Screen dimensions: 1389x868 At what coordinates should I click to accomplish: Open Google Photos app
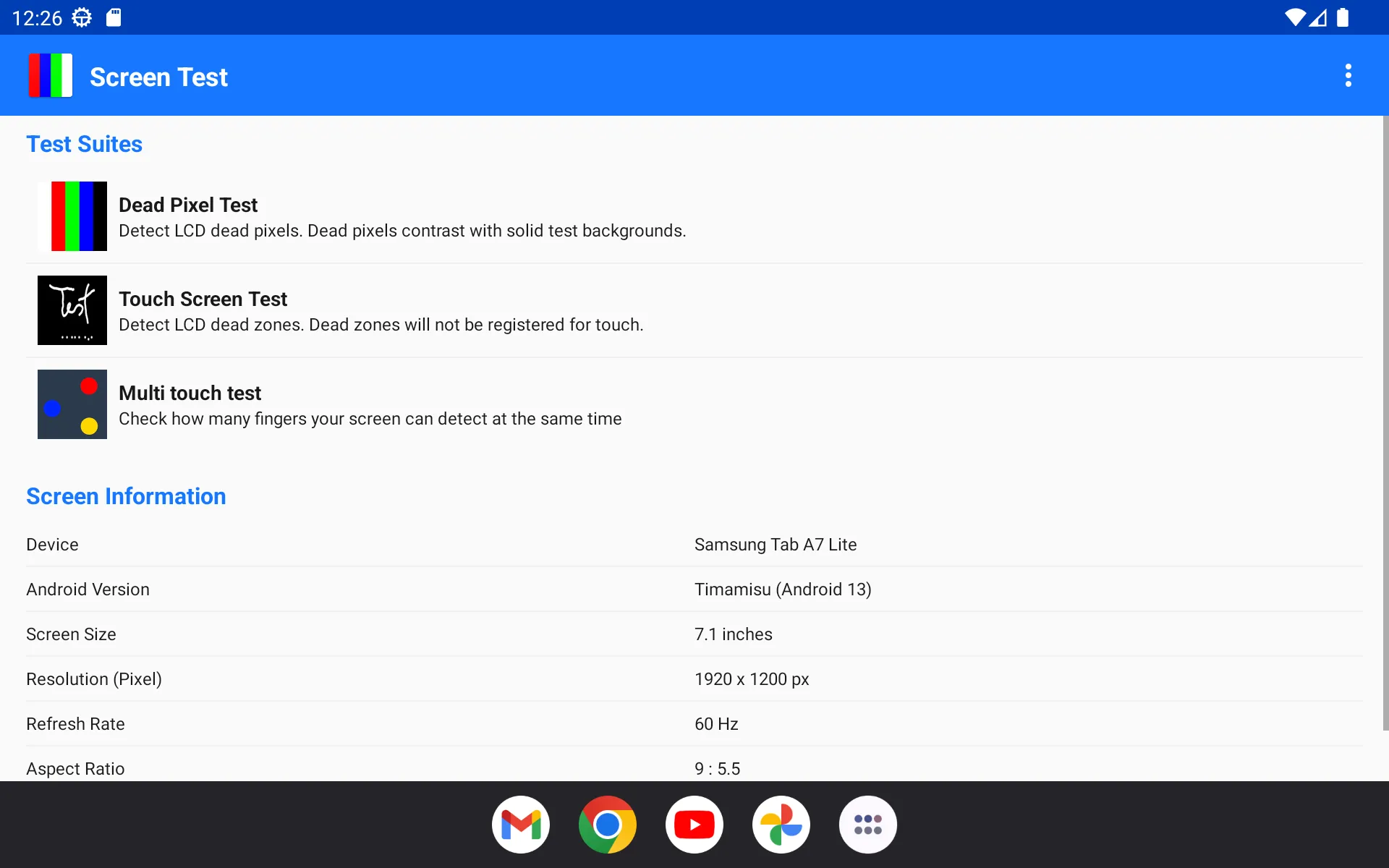(x=781, y=824)
